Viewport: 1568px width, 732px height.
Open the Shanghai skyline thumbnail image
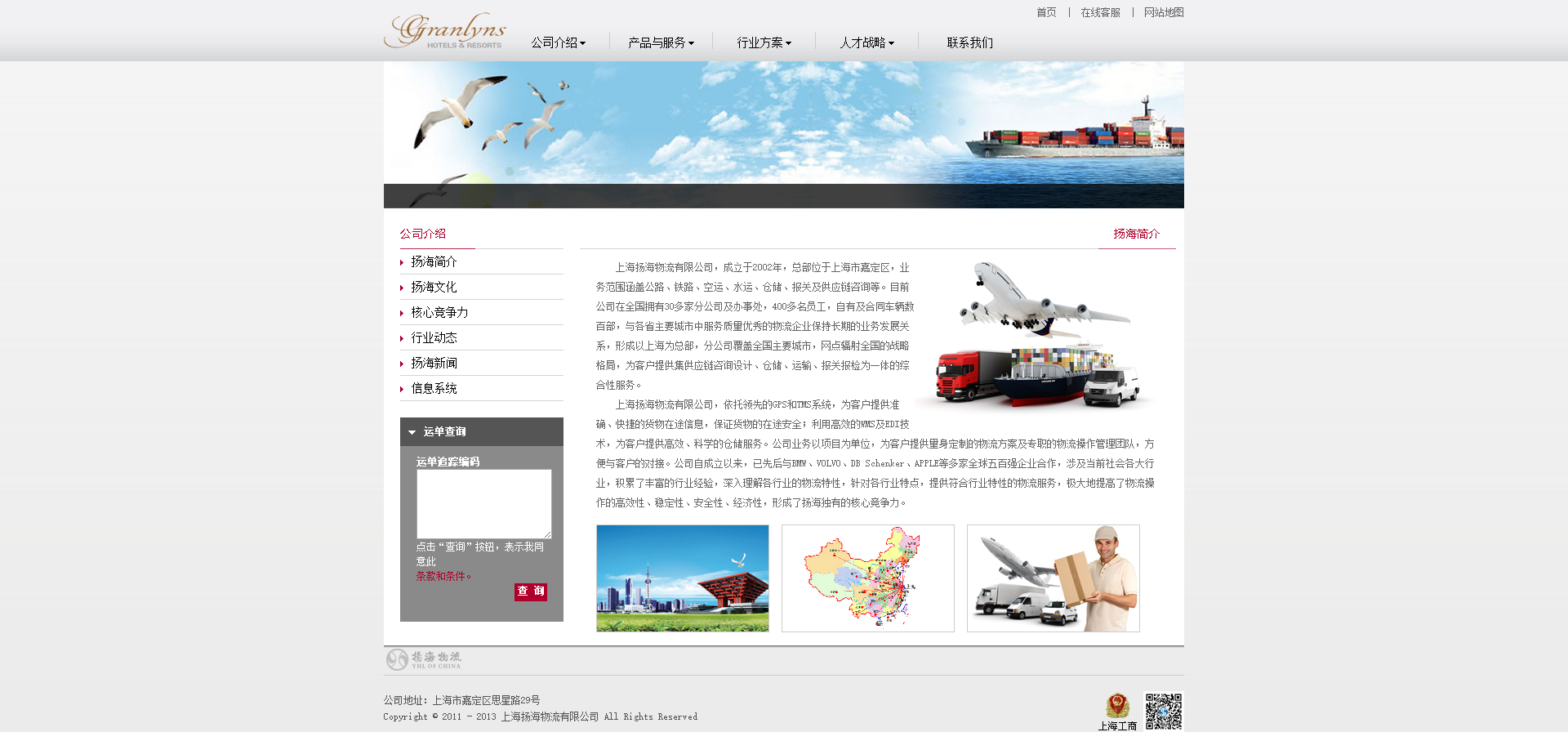pyautogui.click(x=682, y=578)
